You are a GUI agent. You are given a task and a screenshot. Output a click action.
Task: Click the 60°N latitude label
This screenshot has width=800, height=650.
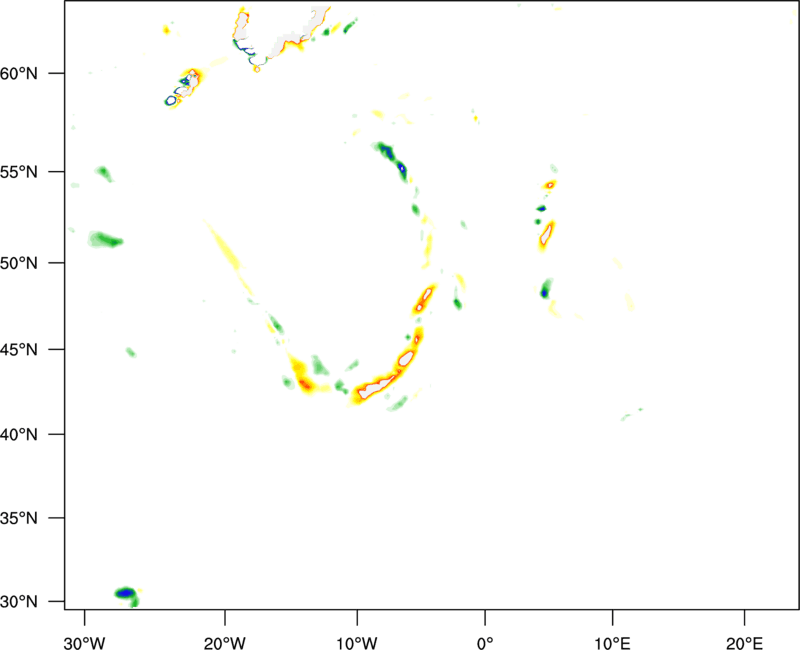pos(19,73)
